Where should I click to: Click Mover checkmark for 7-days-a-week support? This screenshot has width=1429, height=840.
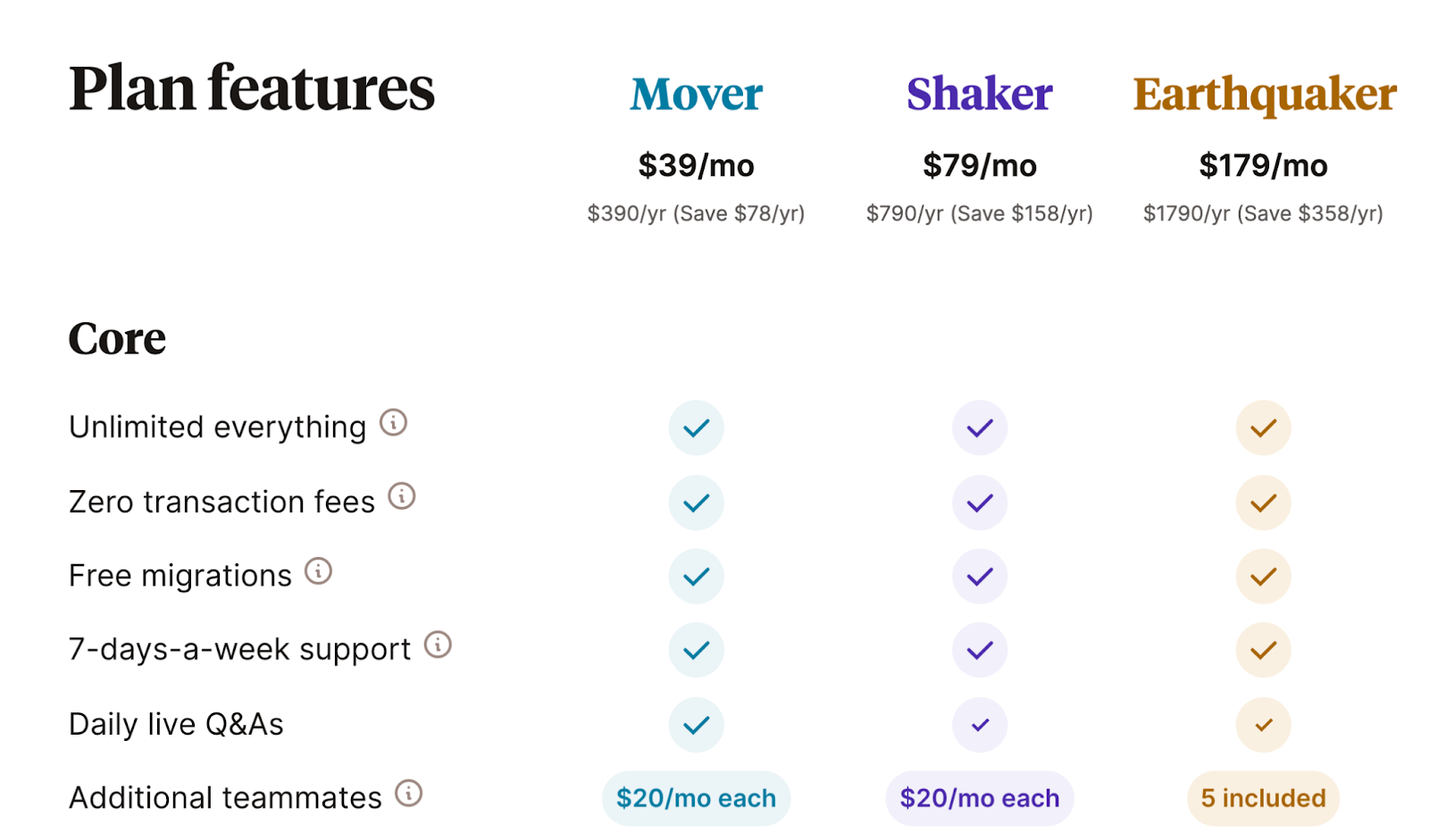point(696,650)
